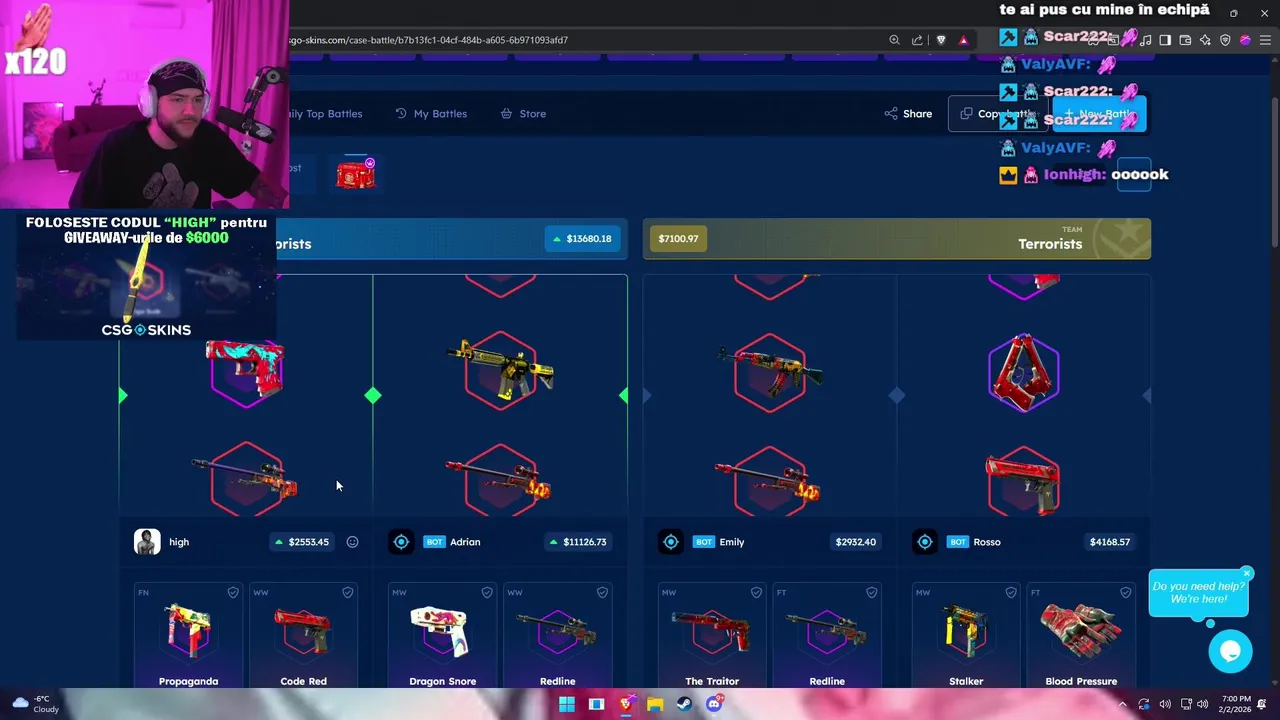This screenshot has width=1280, height=720.
Task: Open the weather widget in taskbar
Action: click(35, 704)
